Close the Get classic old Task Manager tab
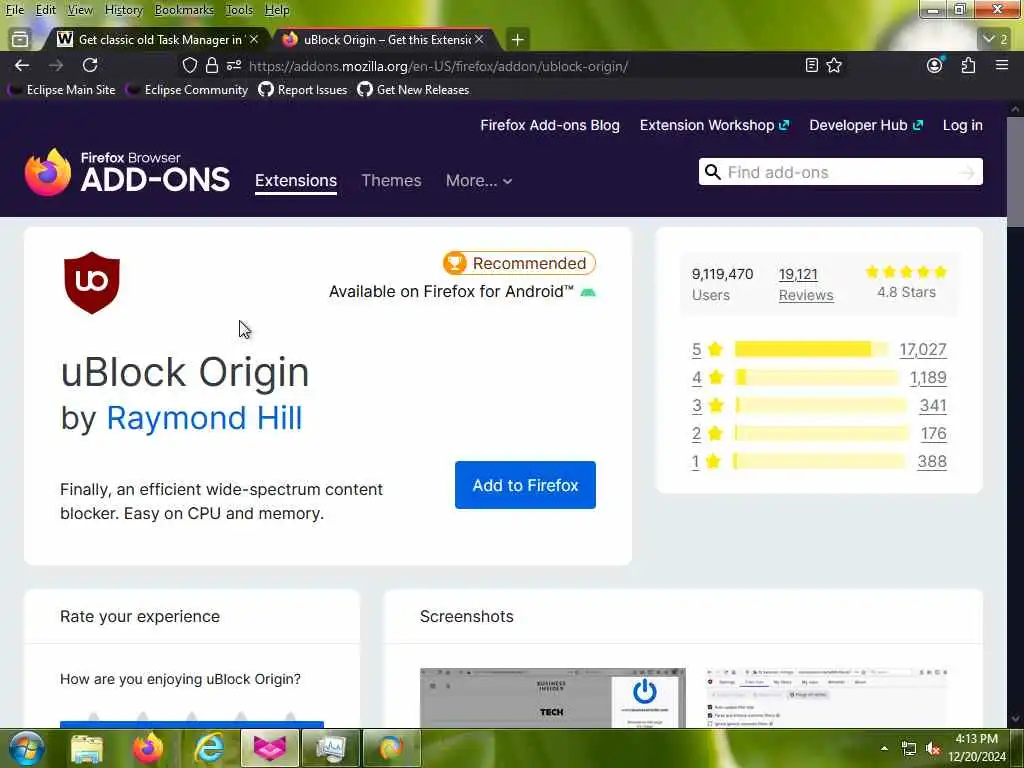 click(254, 39)
